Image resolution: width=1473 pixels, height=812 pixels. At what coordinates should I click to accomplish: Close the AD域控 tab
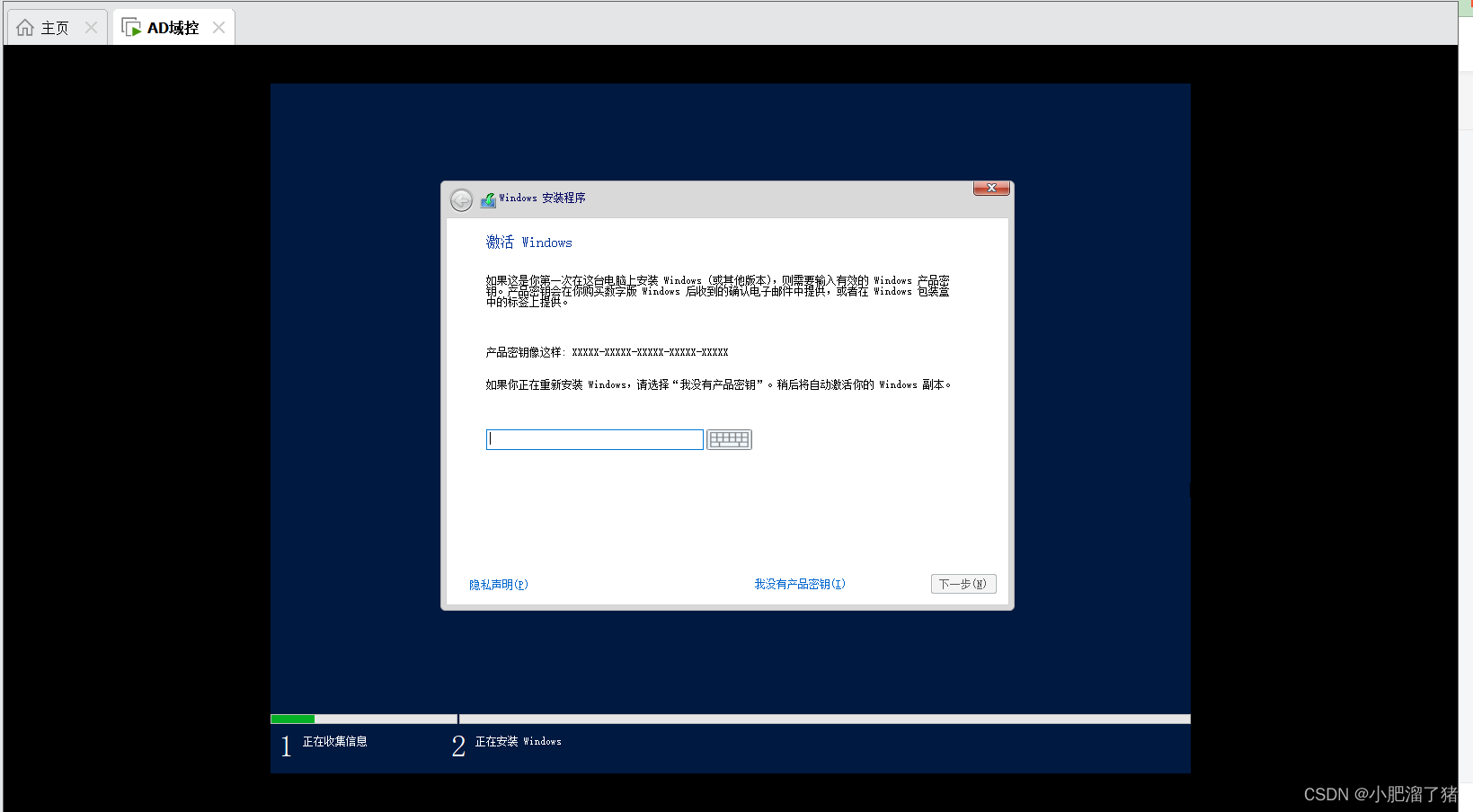pos(218,28)
